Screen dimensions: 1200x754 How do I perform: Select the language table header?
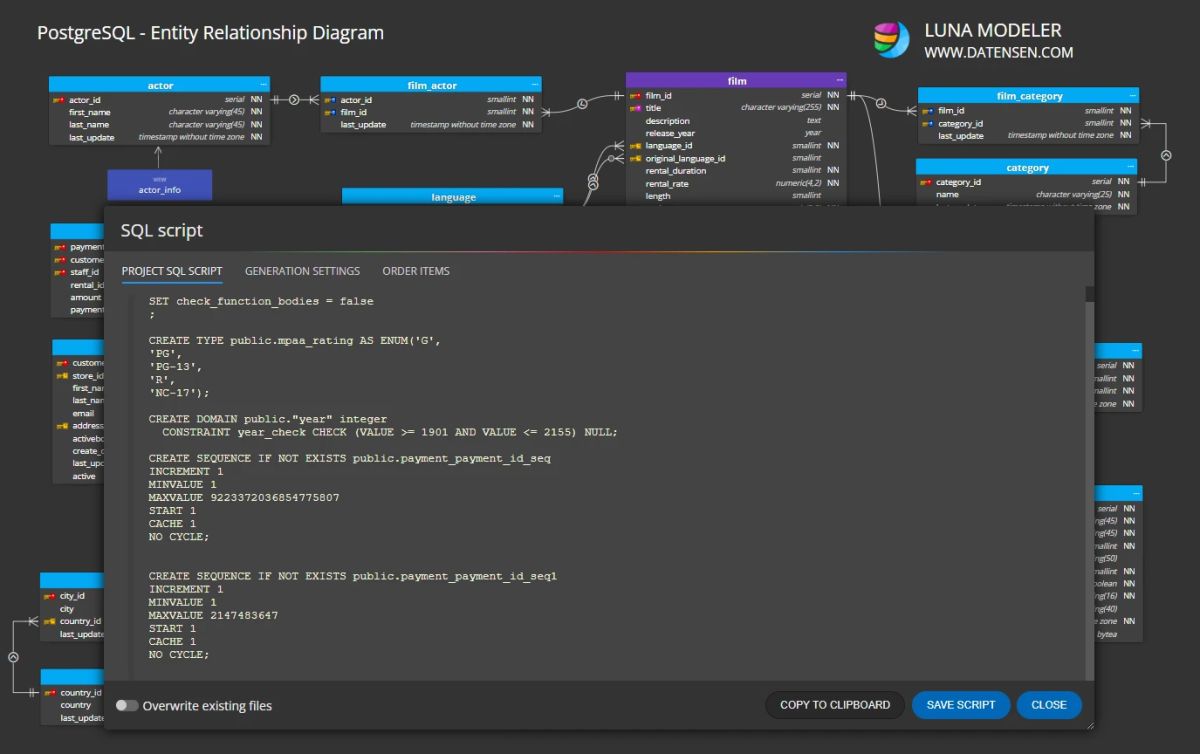coord(453,197)
